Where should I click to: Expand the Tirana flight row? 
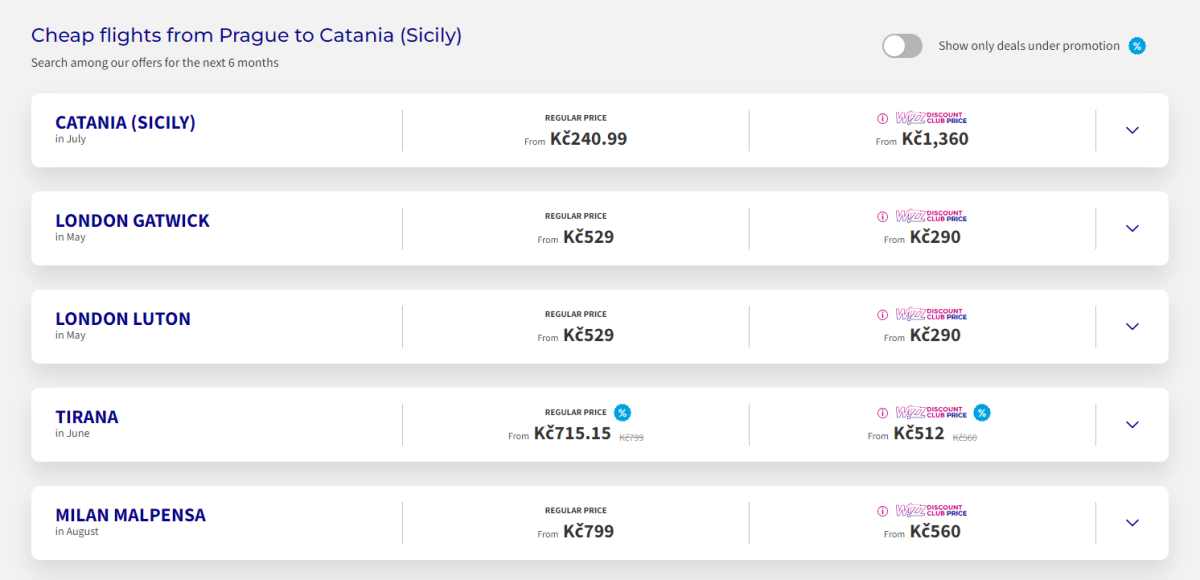tap(1132, 424)
